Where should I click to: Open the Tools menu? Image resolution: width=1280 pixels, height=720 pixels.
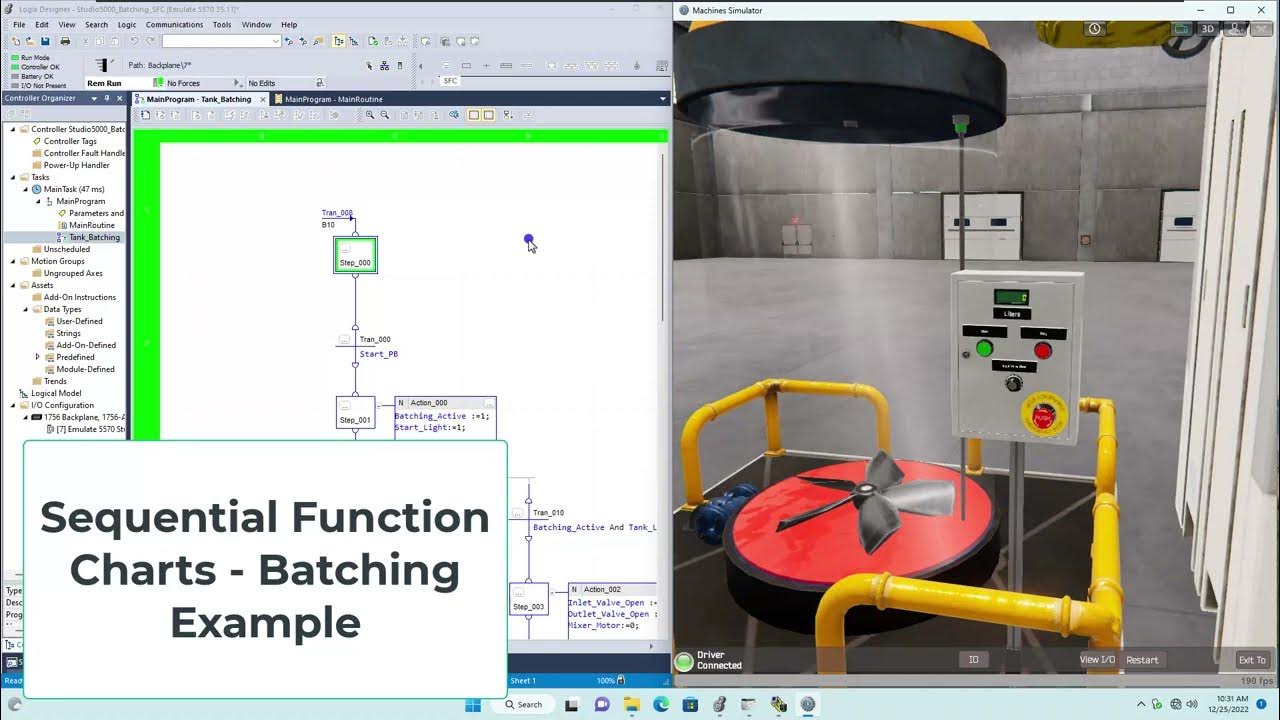pyautogui.click(x=222, y=24)
